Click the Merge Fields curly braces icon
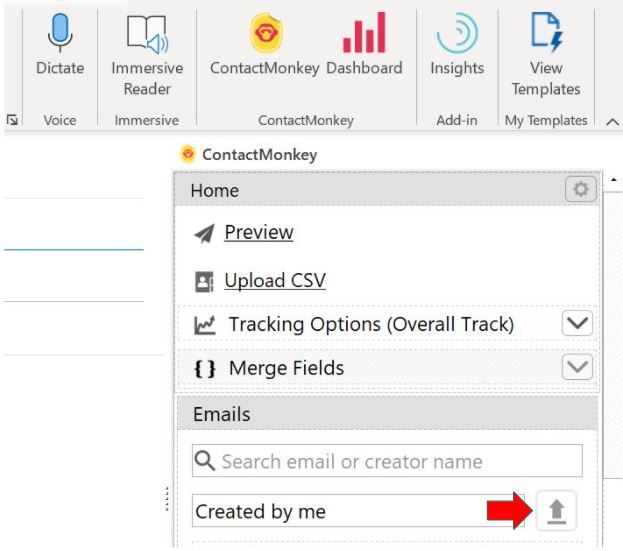 (205, 369)
